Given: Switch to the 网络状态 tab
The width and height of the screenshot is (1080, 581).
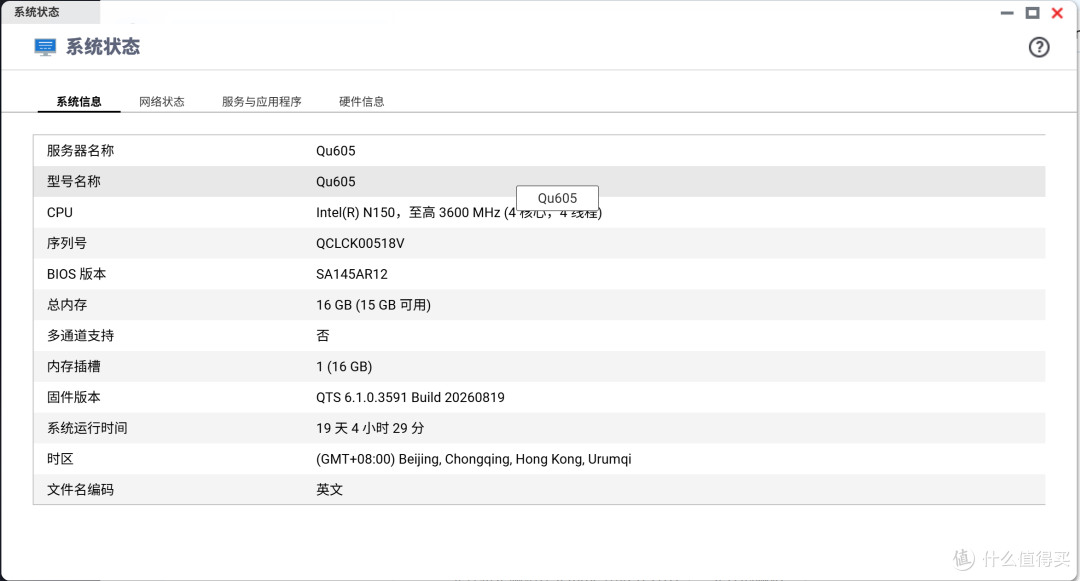Looking at the screenshot, I should [162, 101].
